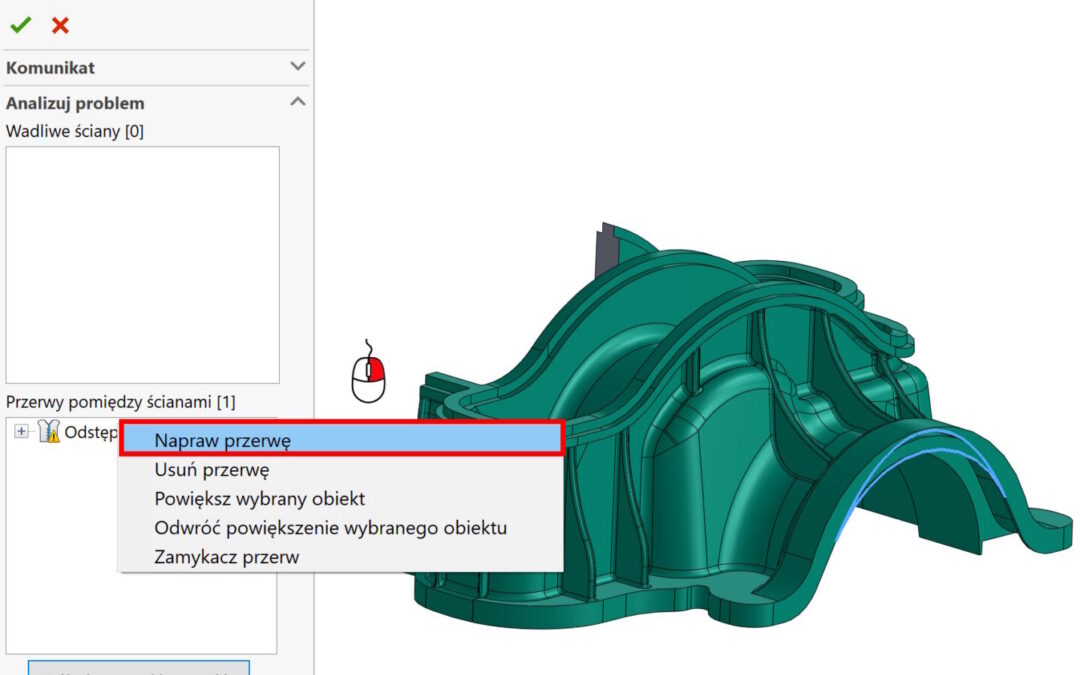Click the gap warning icon beside Odstęp
Screen dimensions: 1080x675
tap(48, 431)
